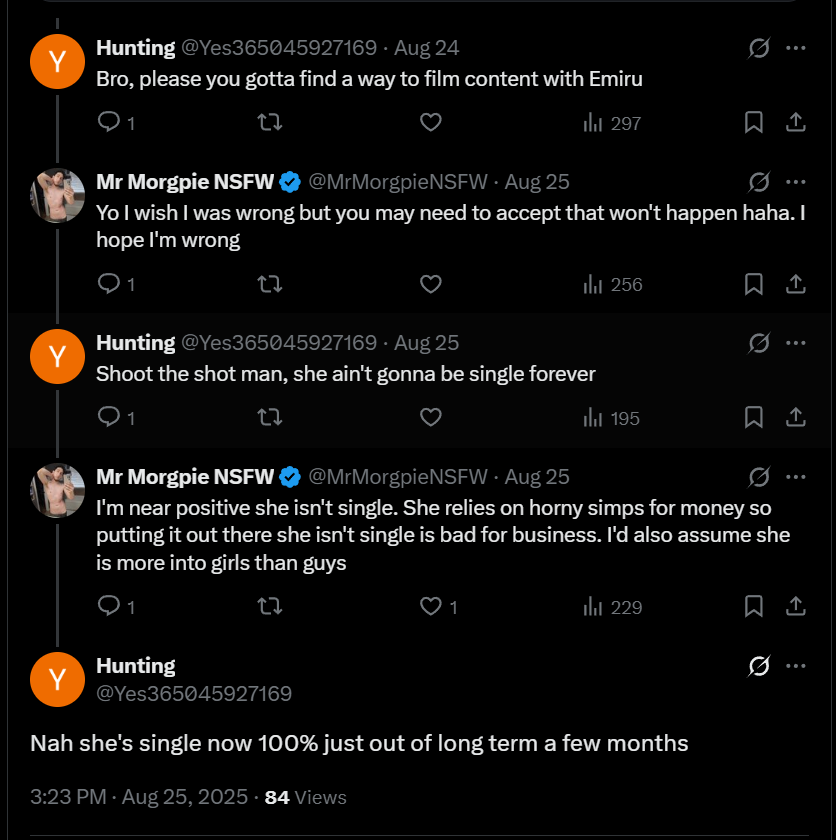Expand options for 'Shoot the shot' tweet

click(796, 343)
